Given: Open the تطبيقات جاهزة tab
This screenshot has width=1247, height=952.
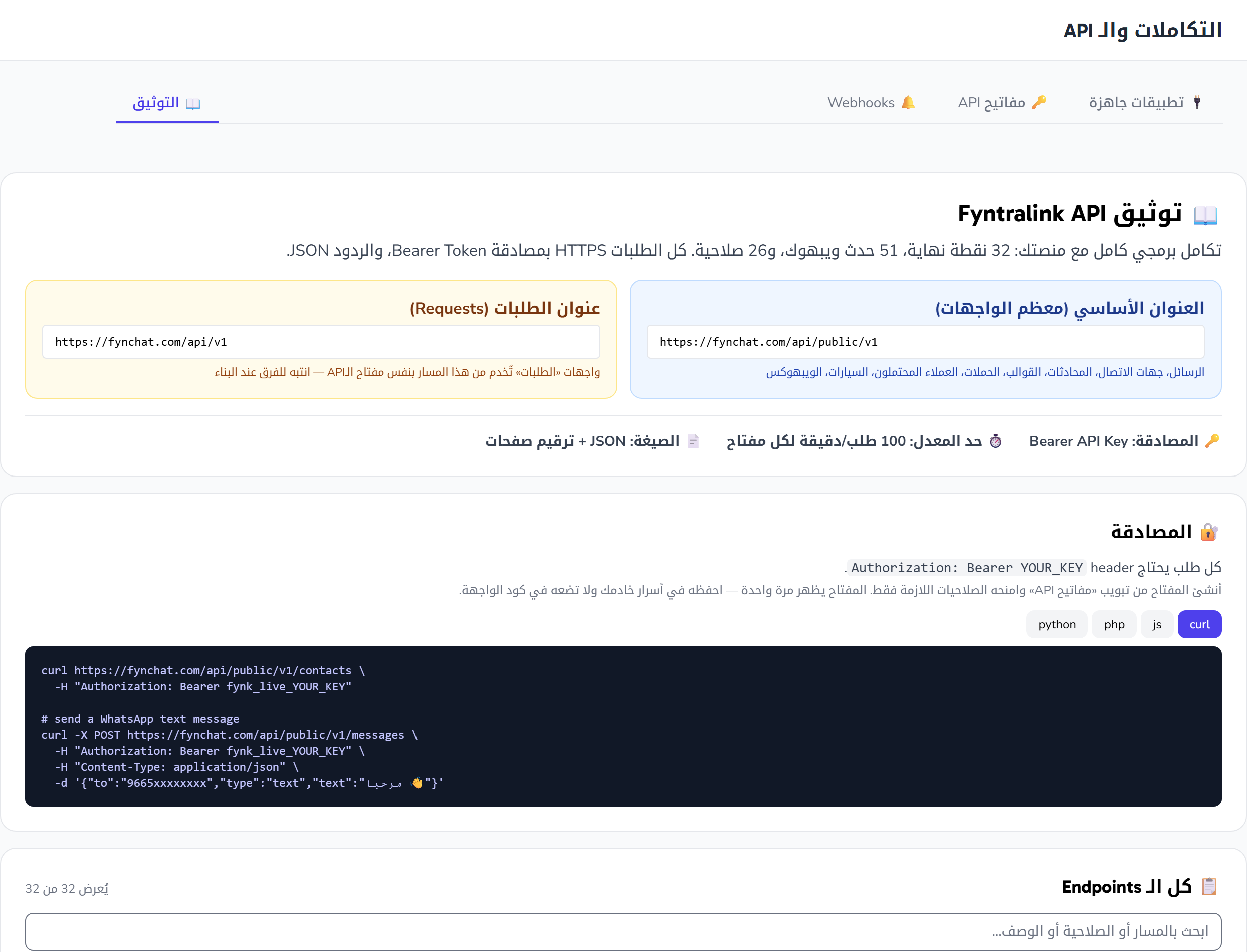Looking at the screenshot, I should click(x=1145, y=103).
